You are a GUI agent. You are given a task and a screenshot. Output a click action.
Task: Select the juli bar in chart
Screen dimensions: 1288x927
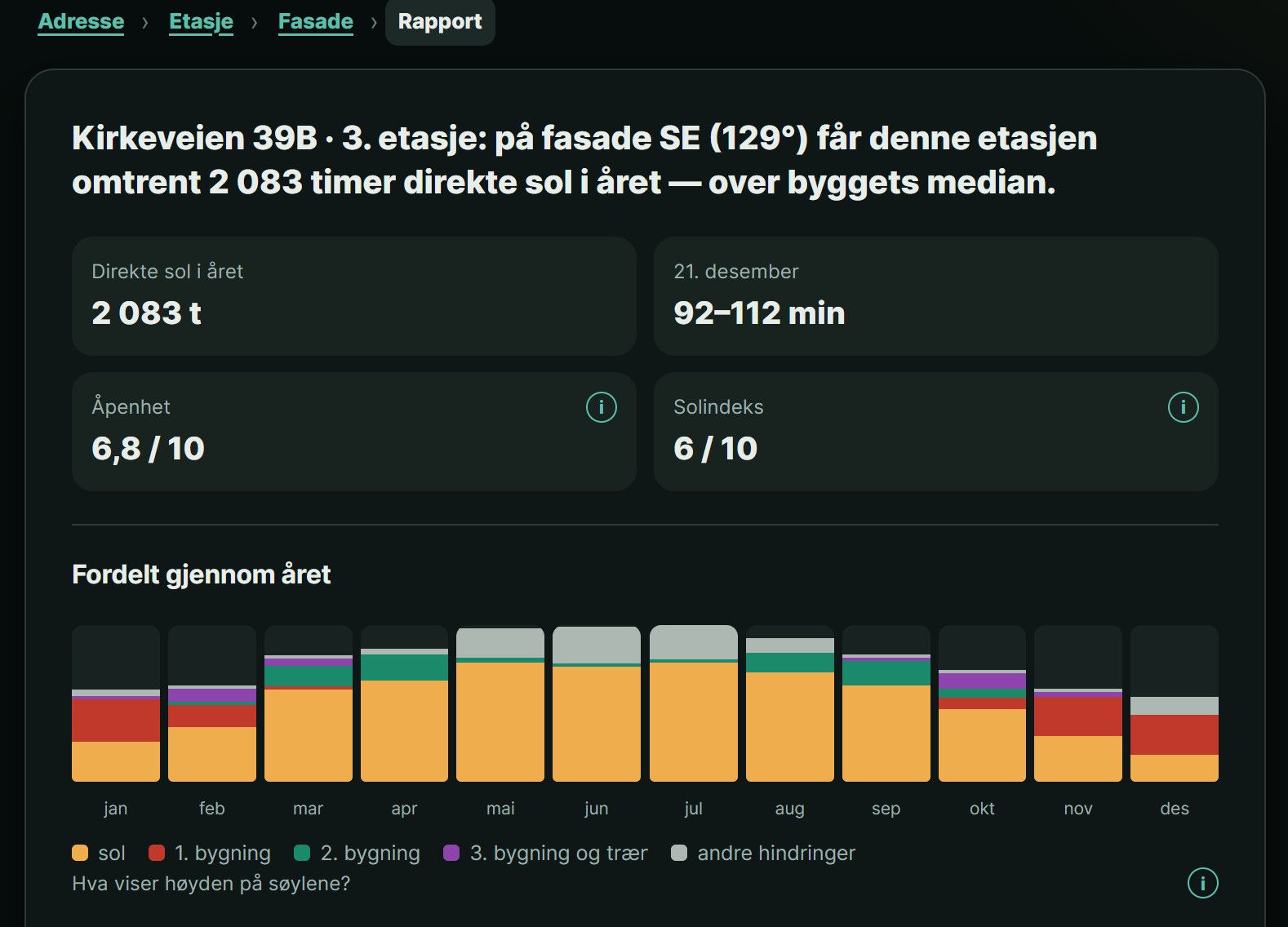pos(694,703)
